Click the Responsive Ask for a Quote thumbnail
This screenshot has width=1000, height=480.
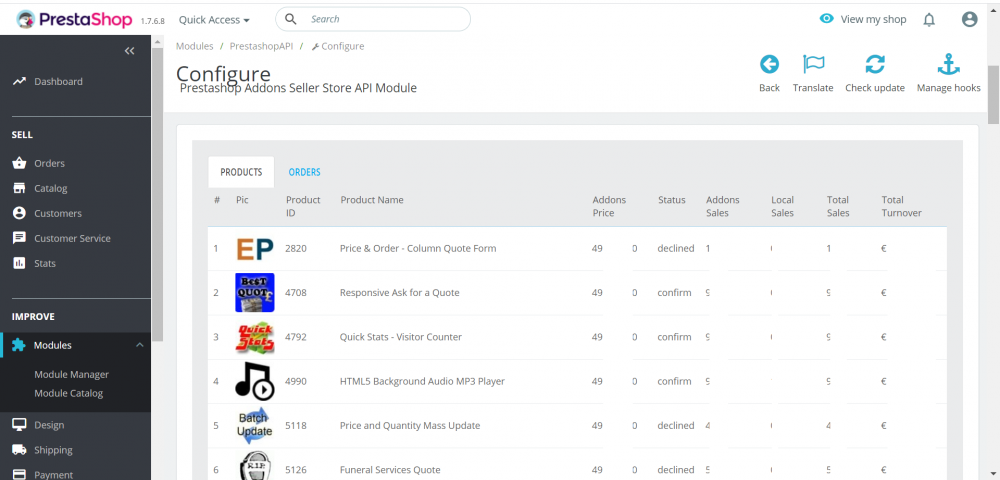tap(254, 293)
